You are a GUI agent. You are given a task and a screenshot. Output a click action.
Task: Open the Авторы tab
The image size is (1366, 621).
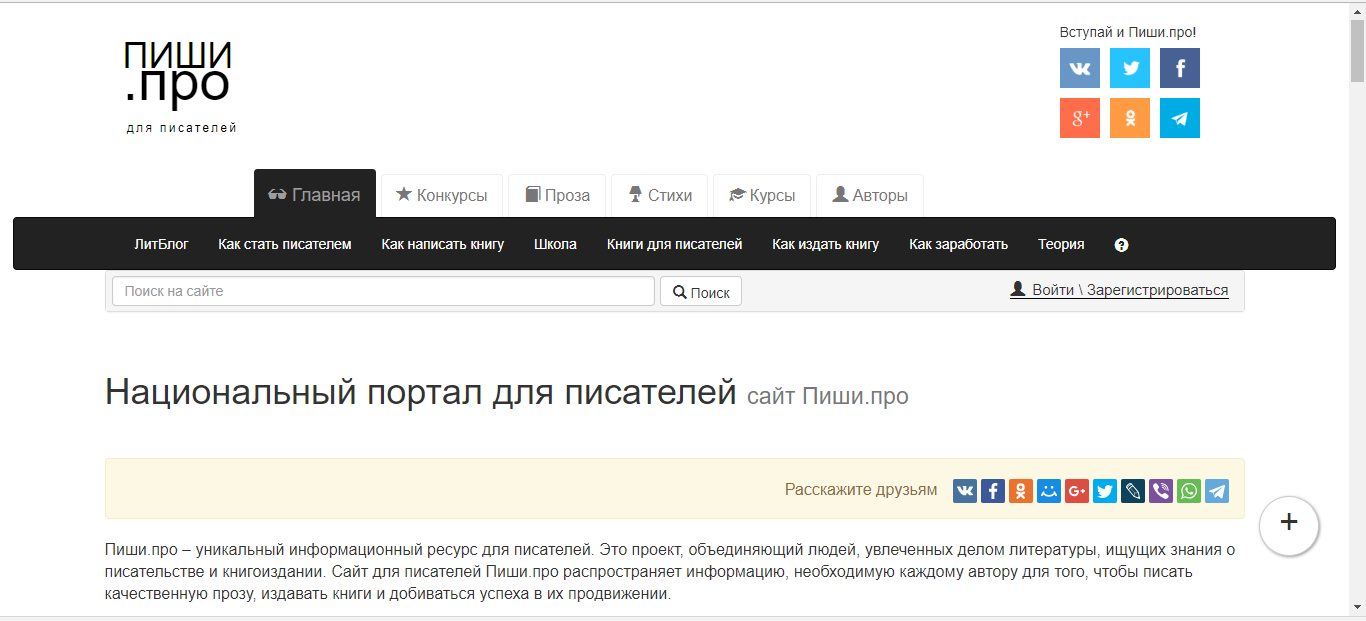[870, 195]
